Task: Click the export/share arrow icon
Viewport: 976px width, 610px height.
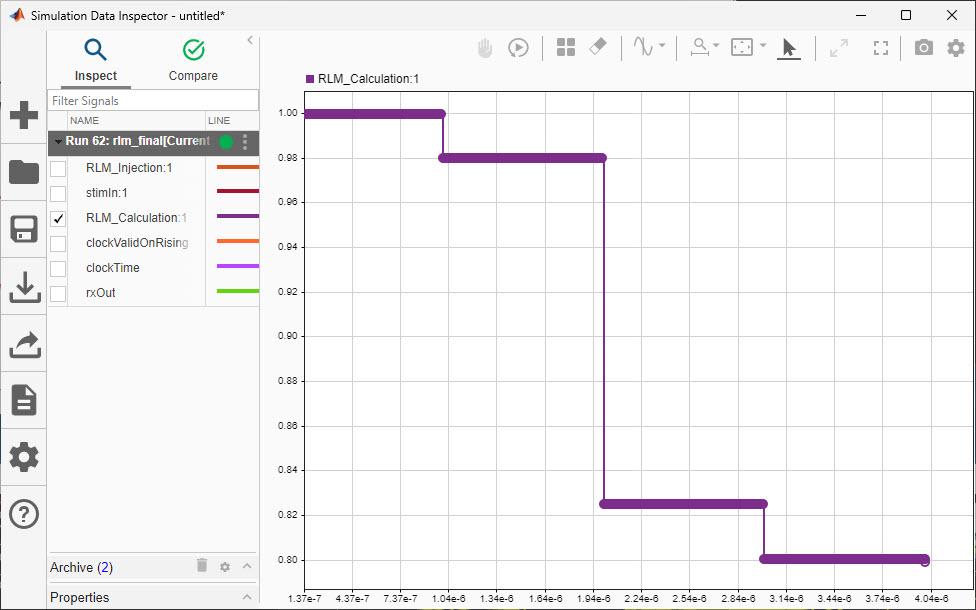Action: 23,343
